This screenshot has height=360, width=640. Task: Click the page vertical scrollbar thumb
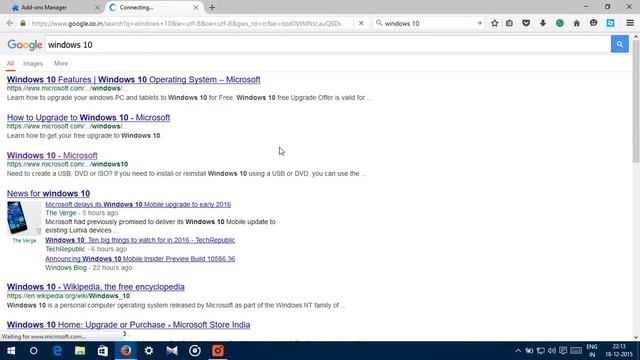pos(636,102)
